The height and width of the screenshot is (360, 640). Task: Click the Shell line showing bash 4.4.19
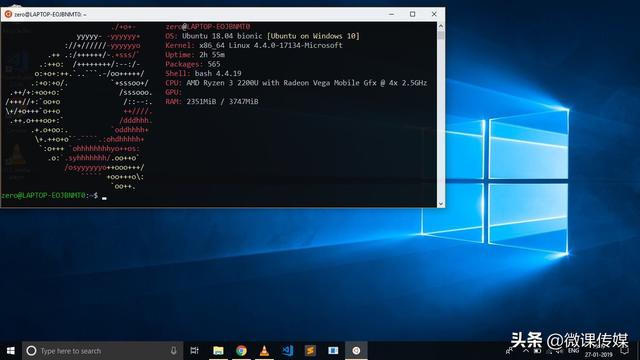[203, 73]
